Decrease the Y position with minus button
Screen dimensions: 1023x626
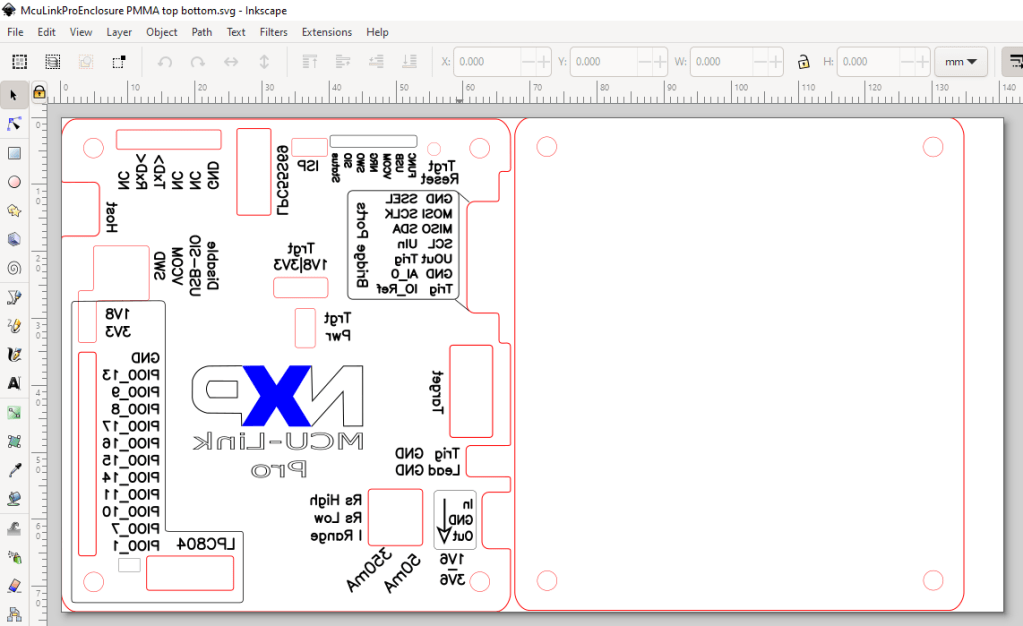coord(645,62)
